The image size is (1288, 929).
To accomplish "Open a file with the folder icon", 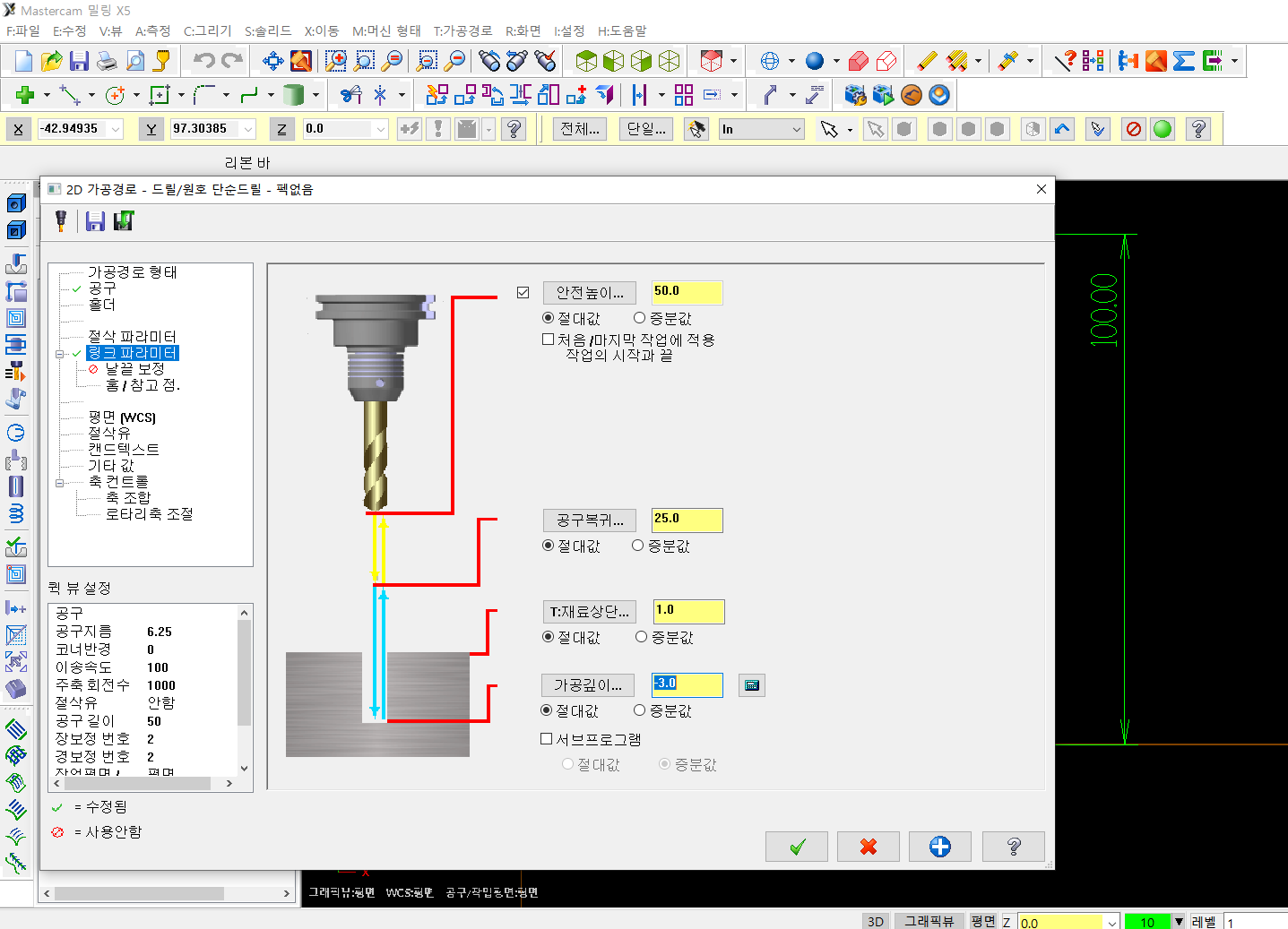I will point(52,61).
